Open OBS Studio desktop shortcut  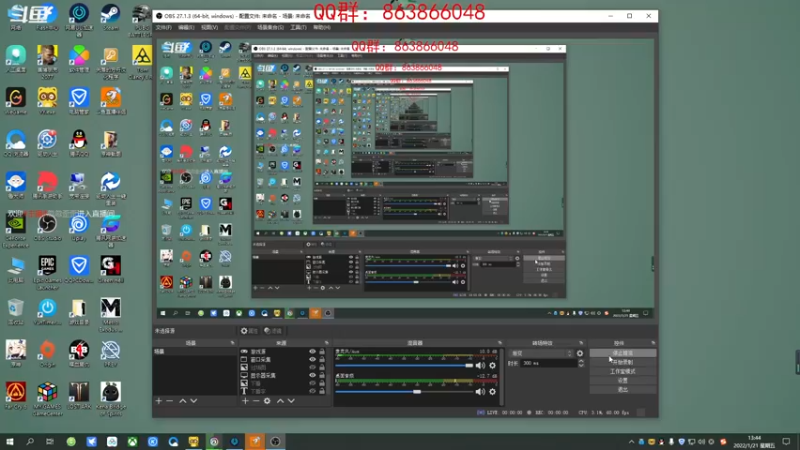pos(47,228)
